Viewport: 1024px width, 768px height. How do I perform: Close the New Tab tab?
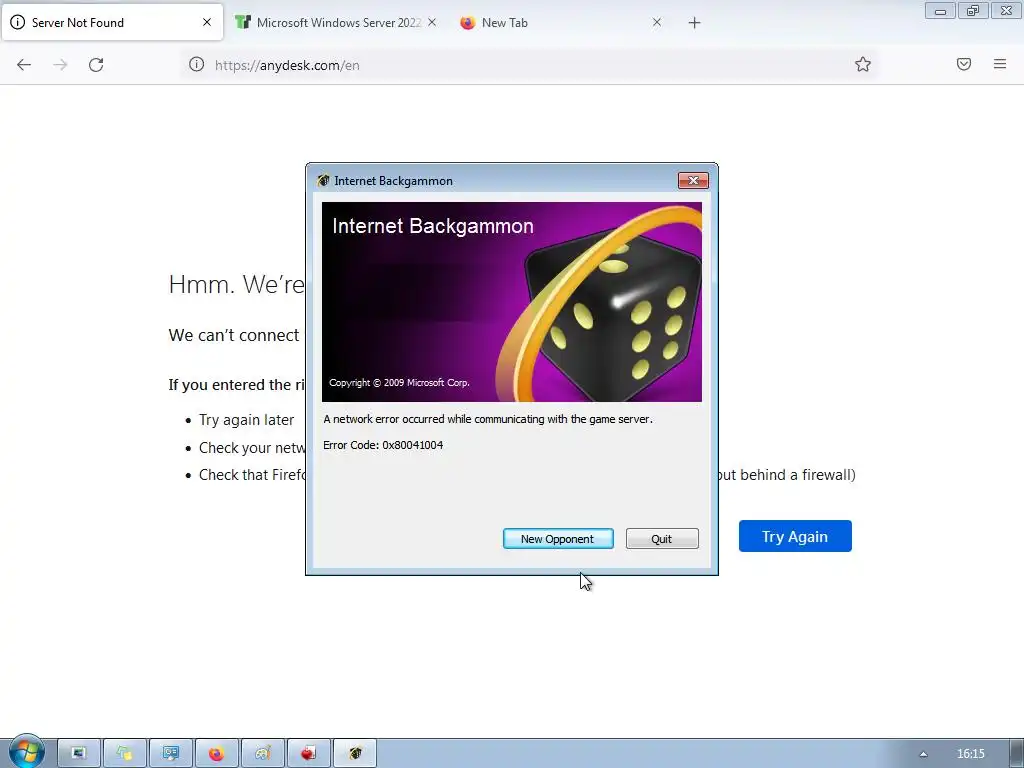(656, 22)
